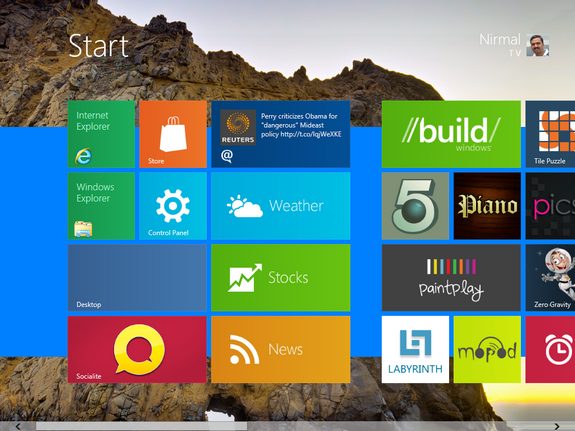This screenshot has width=575, height=431.
Task: Open Control Panel tile
Action: tap(173, 206)
